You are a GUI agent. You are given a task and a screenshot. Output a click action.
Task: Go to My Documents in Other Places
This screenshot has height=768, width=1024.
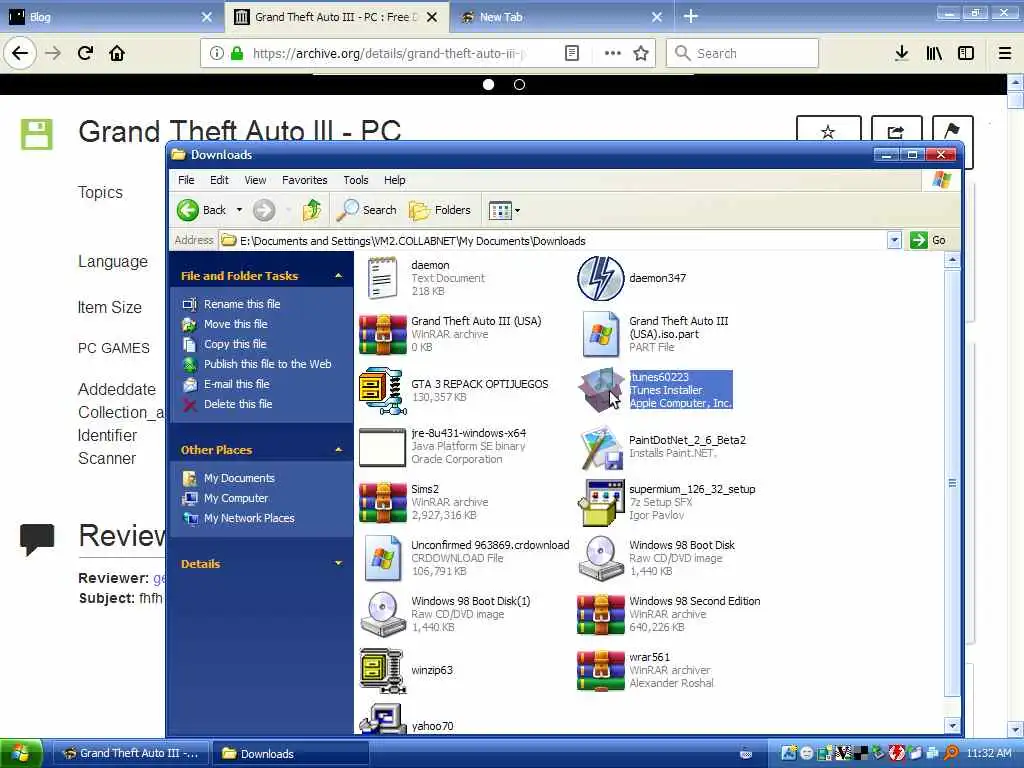[x=239, y=478]
